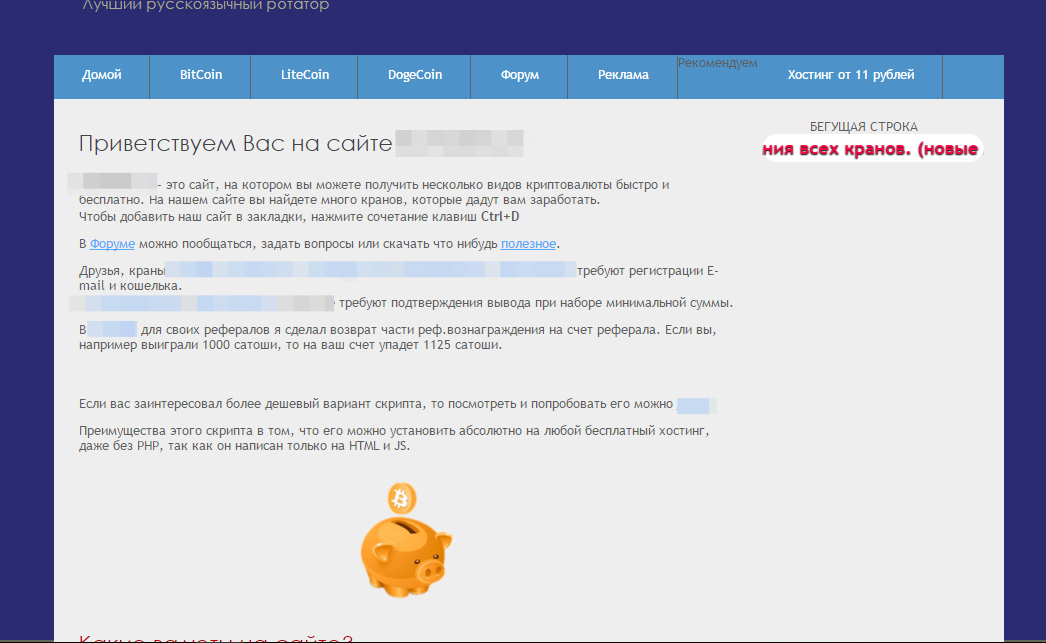1046x643 pixels.
Task: Open Форум in the navigation bar
Action: pyautogui.click(x=519, y=75)
